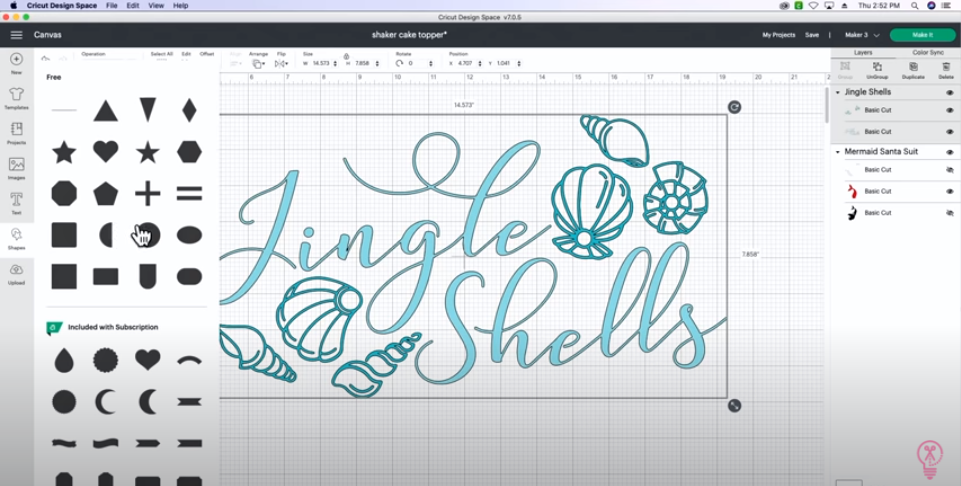Open My Projects
Screen dimensions: 961x486
point(778,35)
